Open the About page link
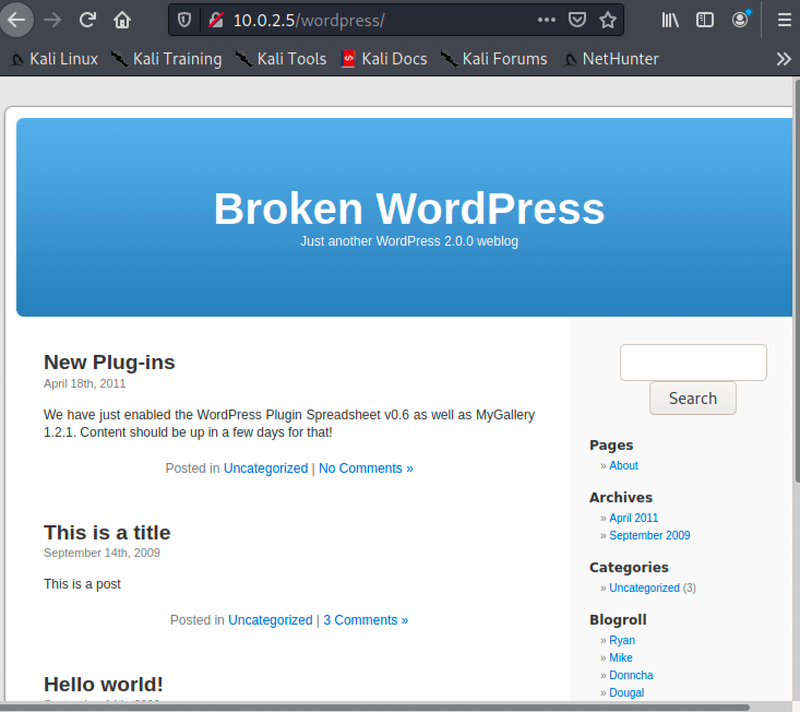 click(623, 466)
